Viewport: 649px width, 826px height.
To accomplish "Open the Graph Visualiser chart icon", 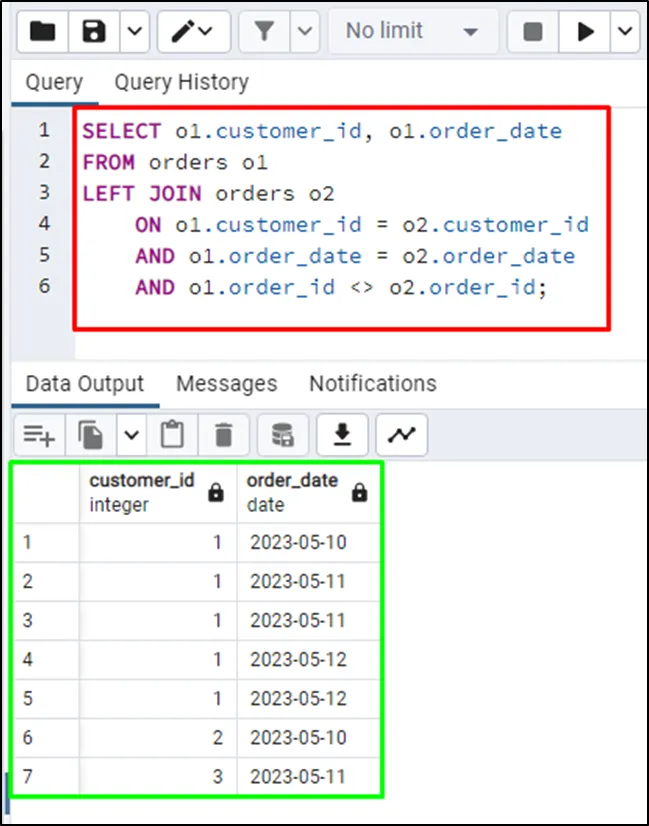I will click(x=401, y=435).
